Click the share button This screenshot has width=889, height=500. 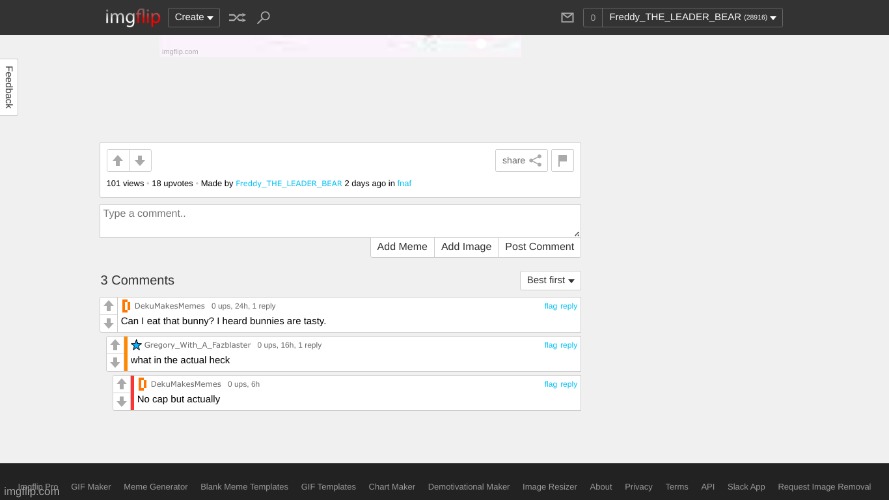pyautogui.click(x=521, y=160)
